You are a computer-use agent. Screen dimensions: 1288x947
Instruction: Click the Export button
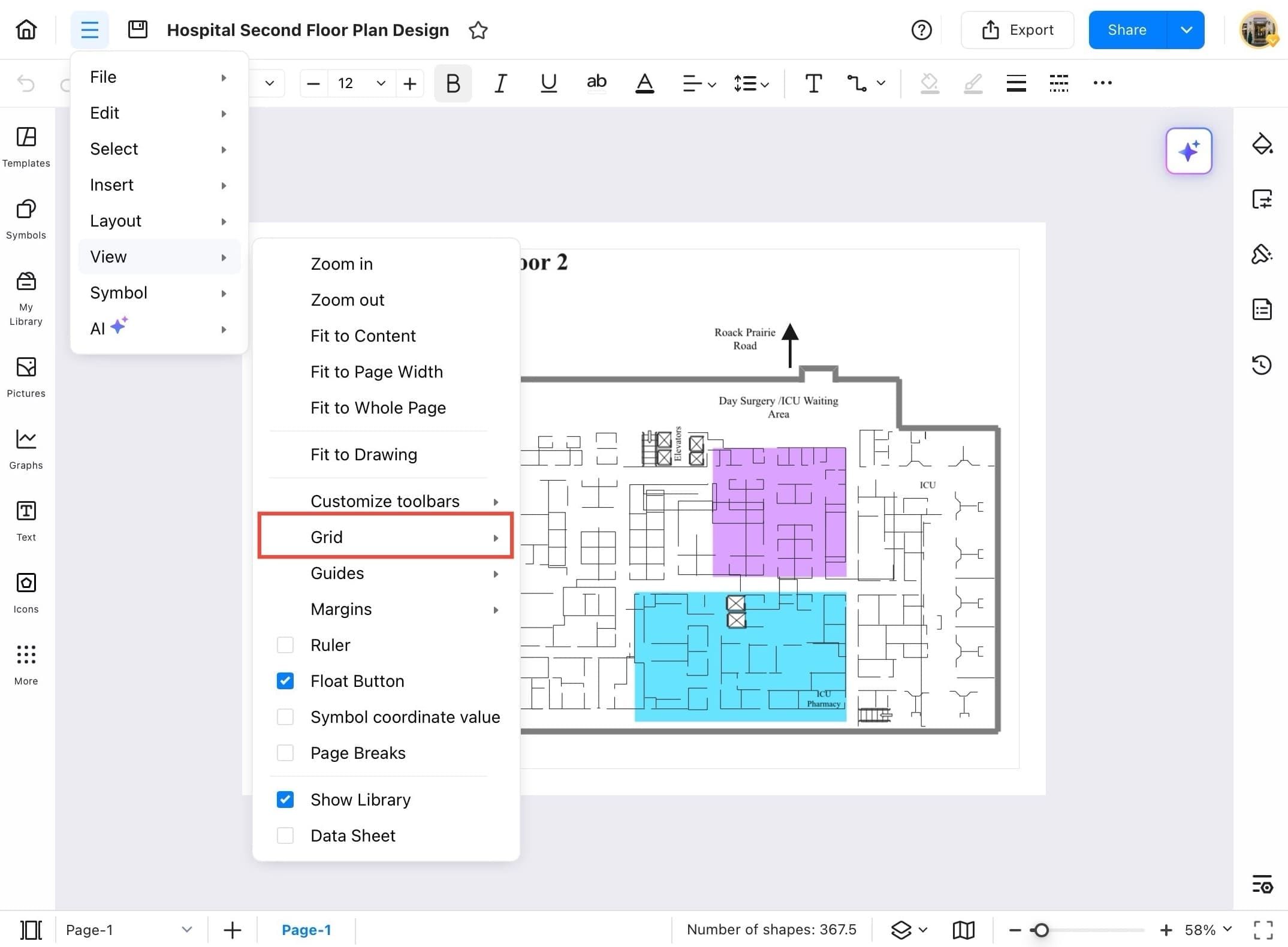pyautogui.click(x=1018, y=29)
